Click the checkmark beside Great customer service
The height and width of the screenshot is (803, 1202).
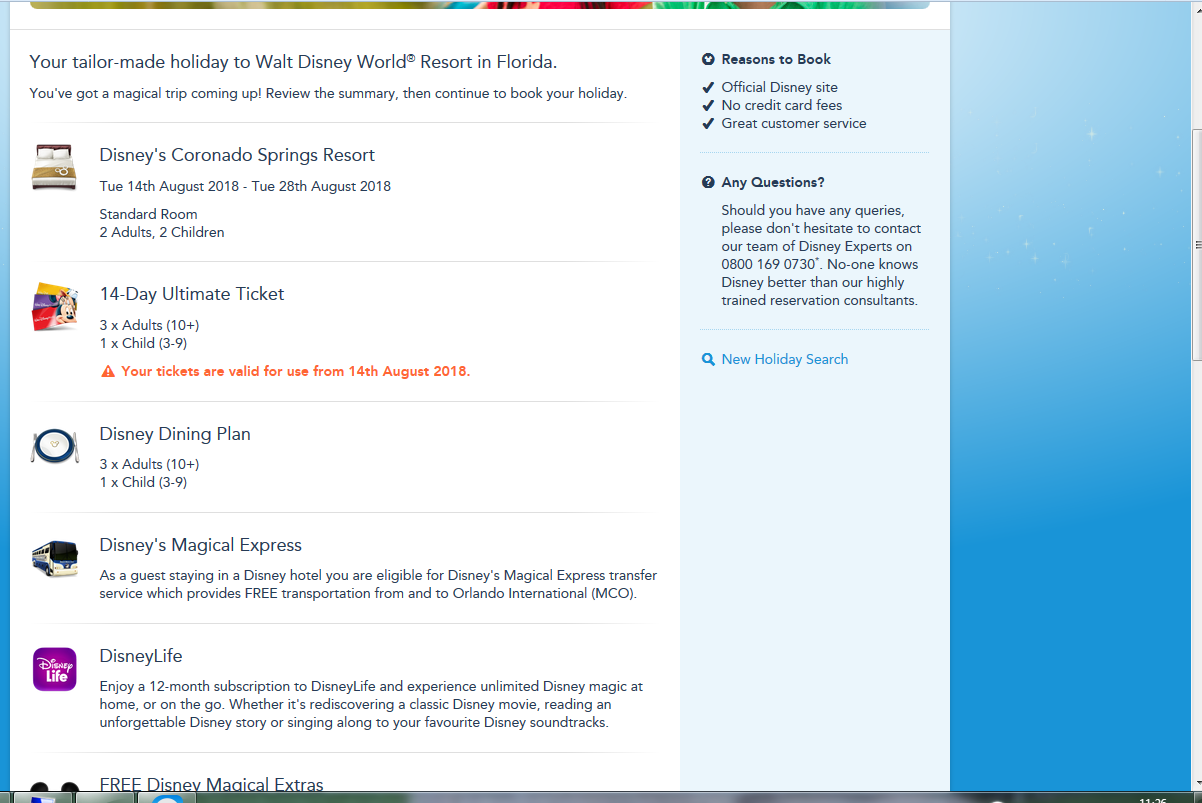708,123
